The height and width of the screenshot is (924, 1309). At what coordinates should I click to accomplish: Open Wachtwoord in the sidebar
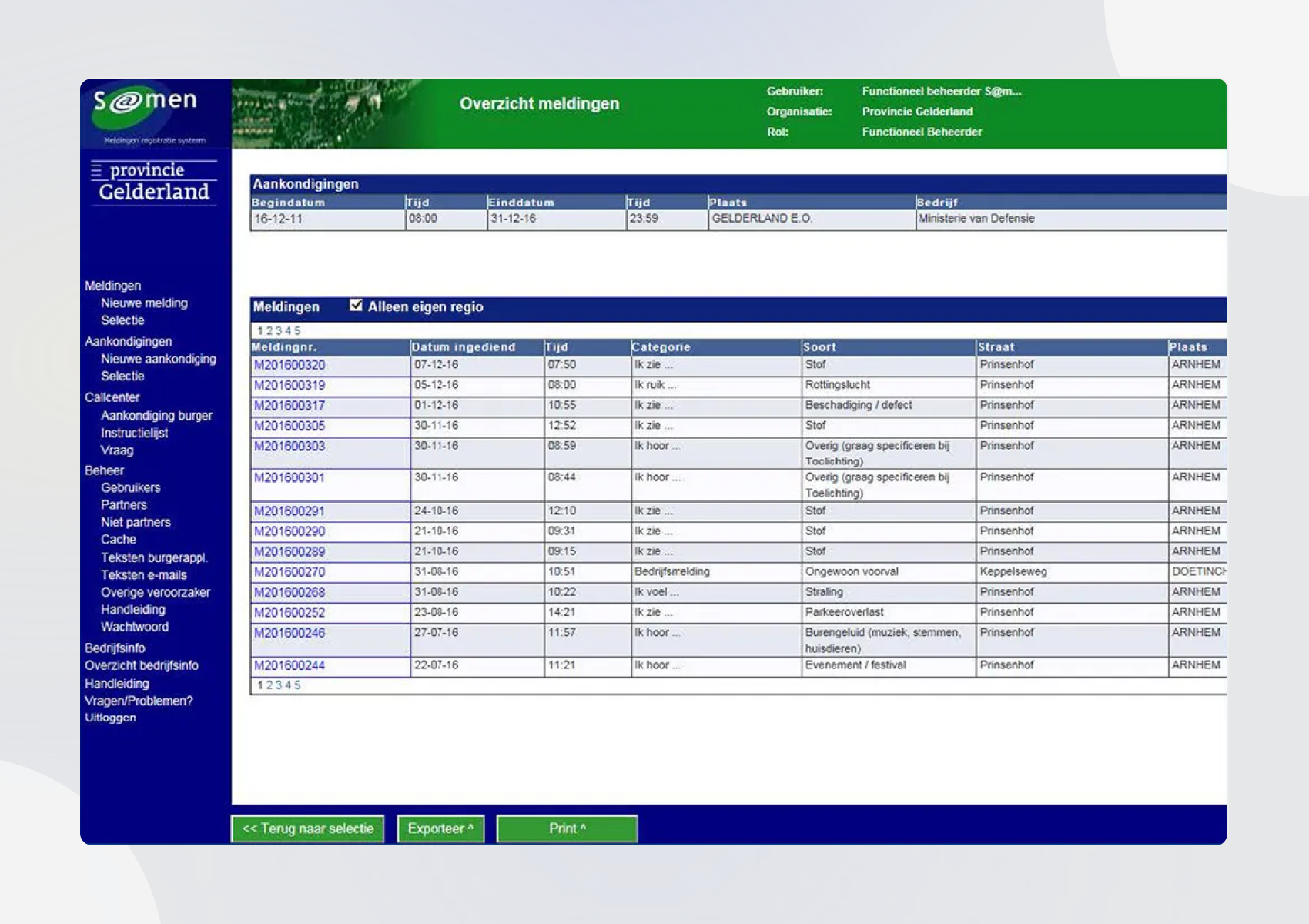134,627
